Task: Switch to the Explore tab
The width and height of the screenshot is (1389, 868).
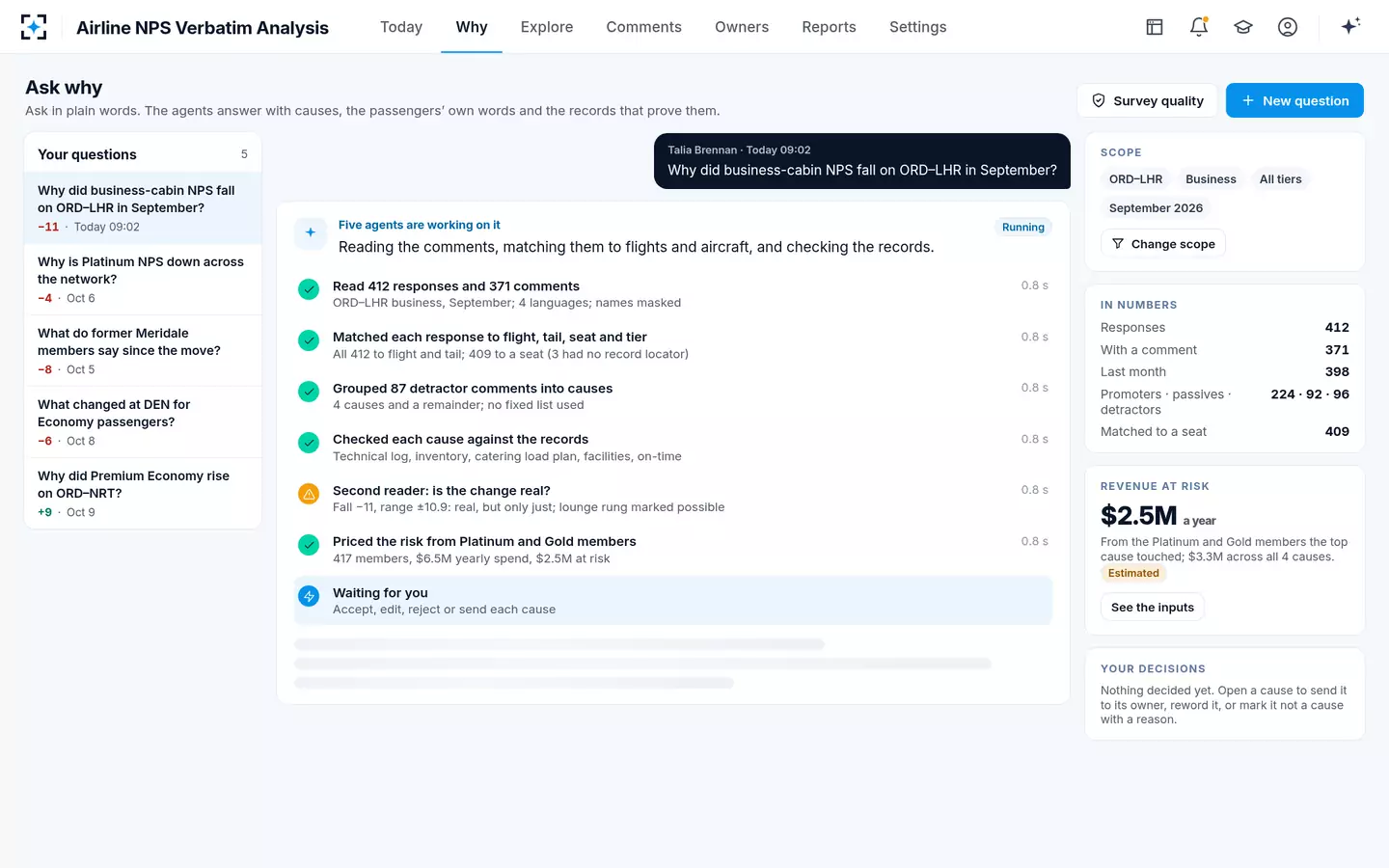Action: (x=547, y=27)
